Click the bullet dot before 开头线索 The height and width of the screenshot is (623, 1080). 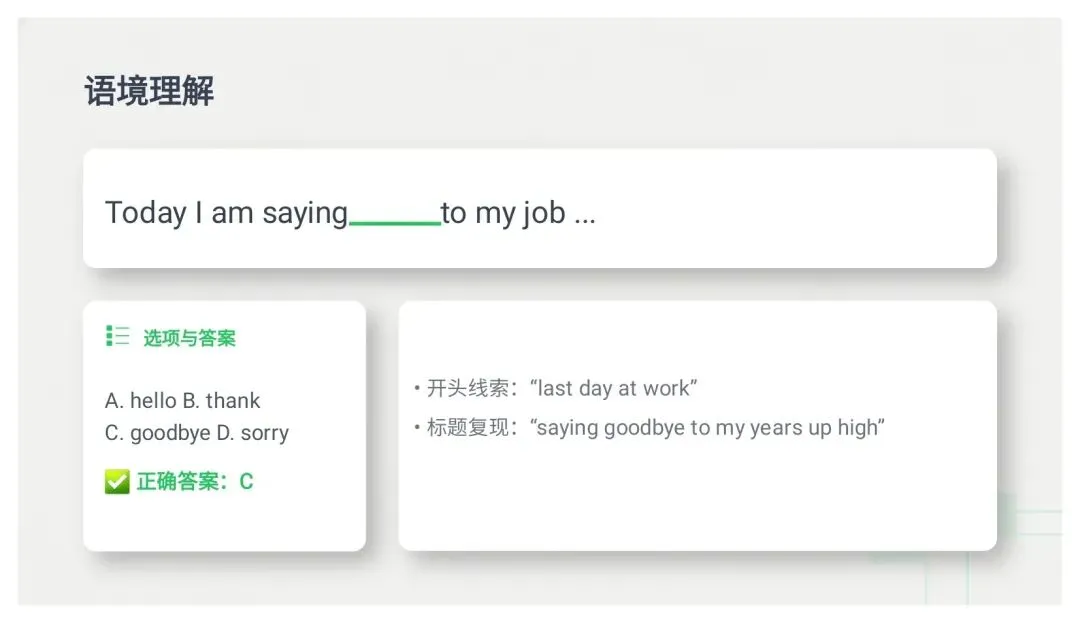click(x=417, y=388)
